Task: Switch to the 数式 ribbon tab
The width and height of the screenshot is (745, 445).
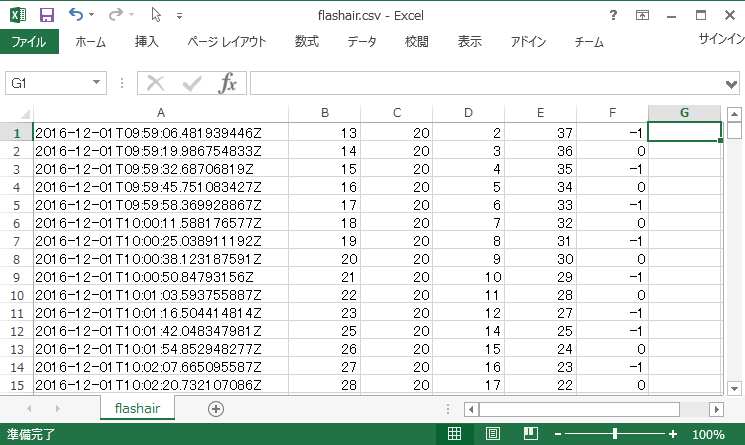Action: coord(306,42)
